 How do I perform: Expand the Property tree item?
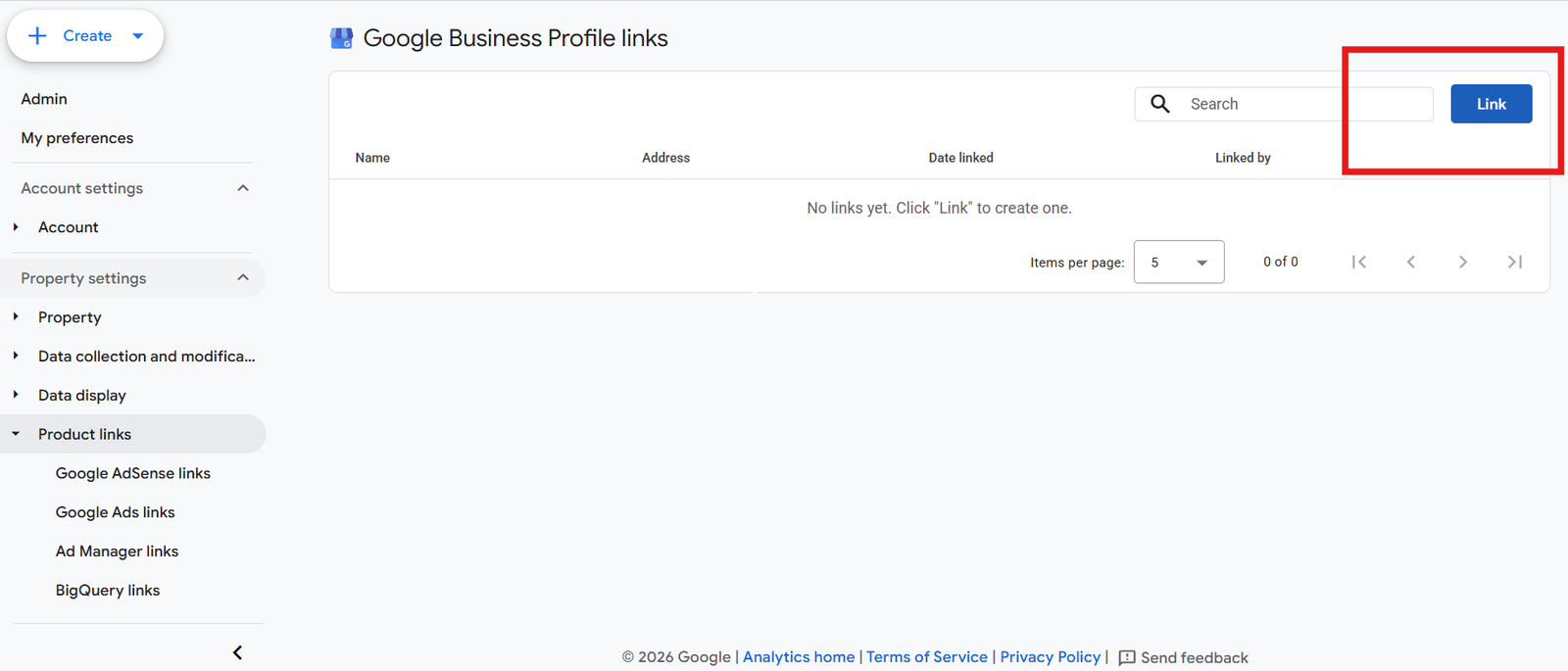point(16,316)
